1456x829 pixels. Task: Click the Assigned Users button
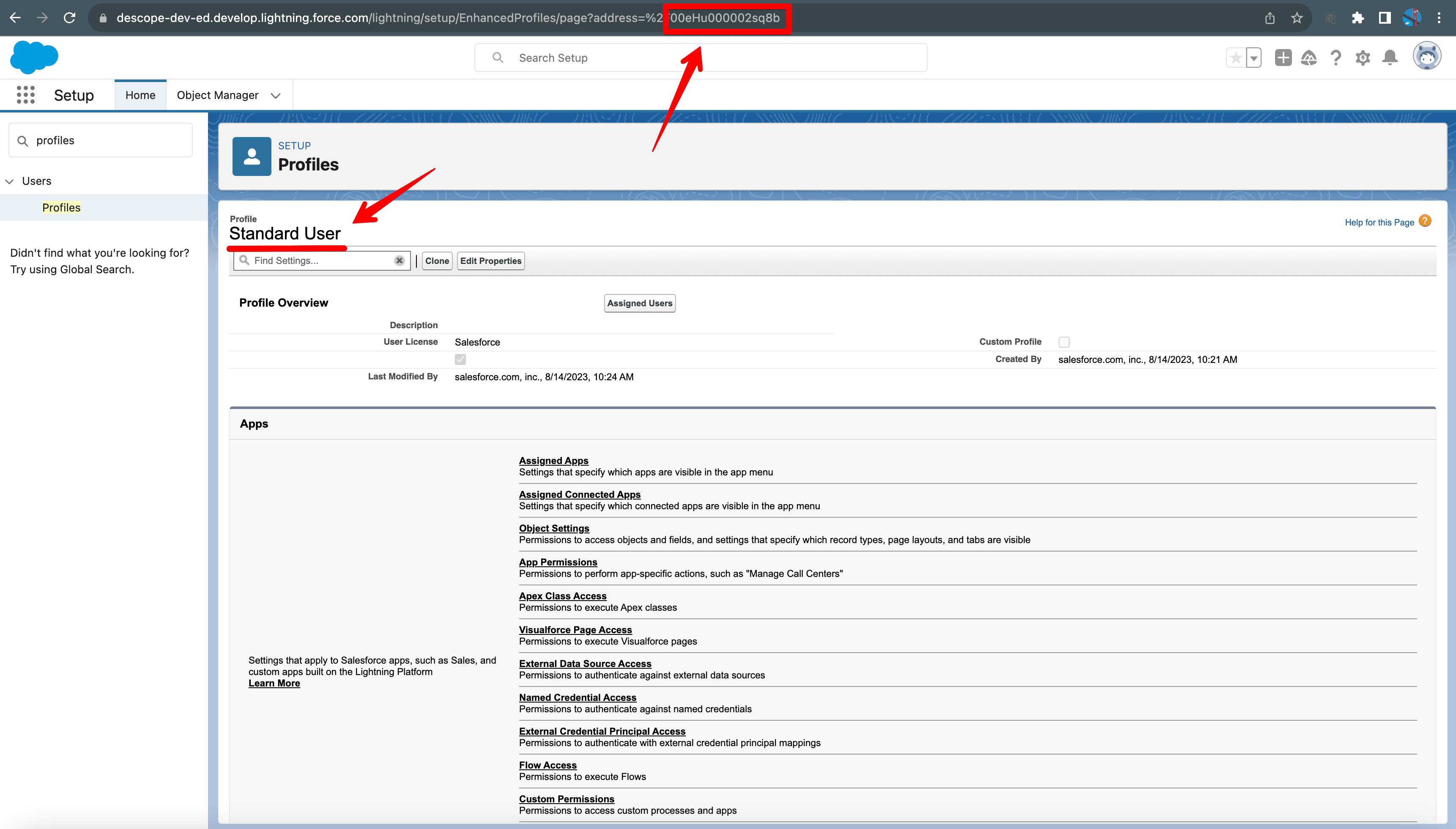pos(639,303)
